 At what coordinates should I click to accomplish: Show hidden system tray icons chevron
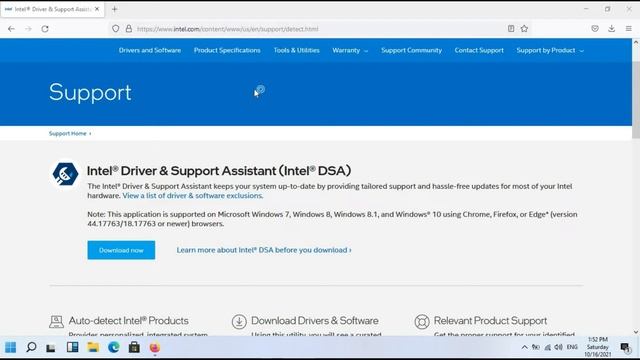point(524,347)
